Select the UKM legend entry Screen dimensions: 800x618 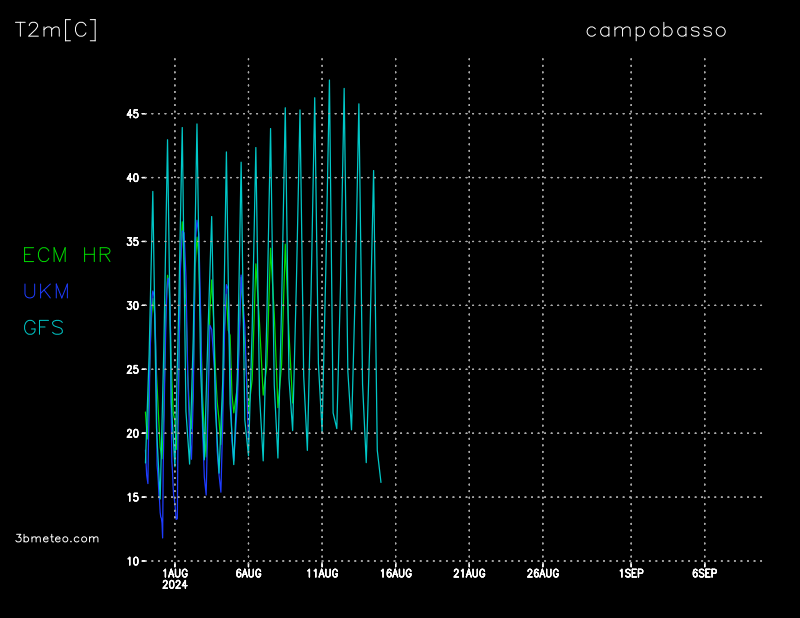tap(47, 291)
